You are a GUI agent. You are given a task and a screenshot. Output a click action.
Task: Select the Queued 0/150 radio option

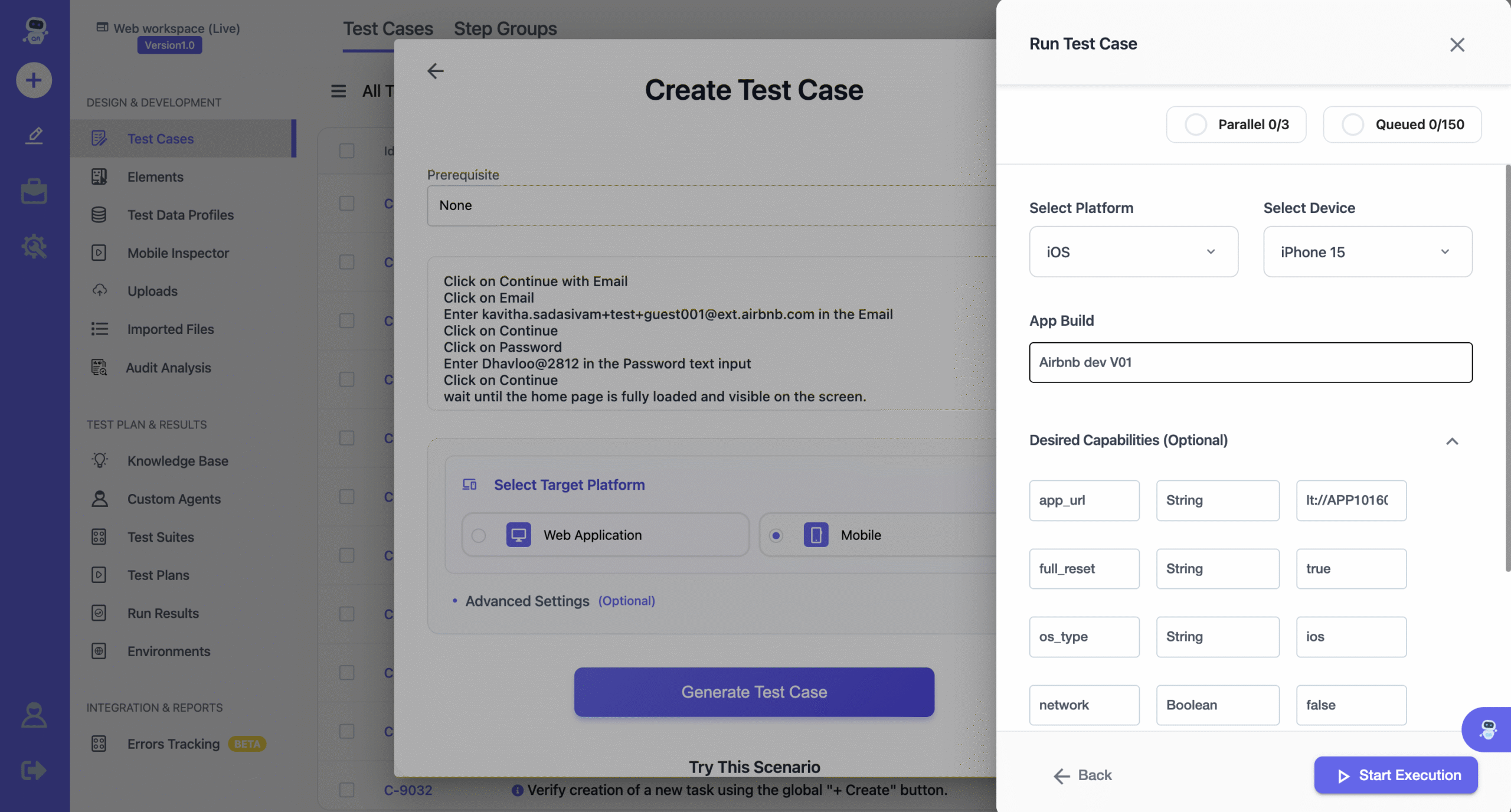click(x=1352, y=125)
